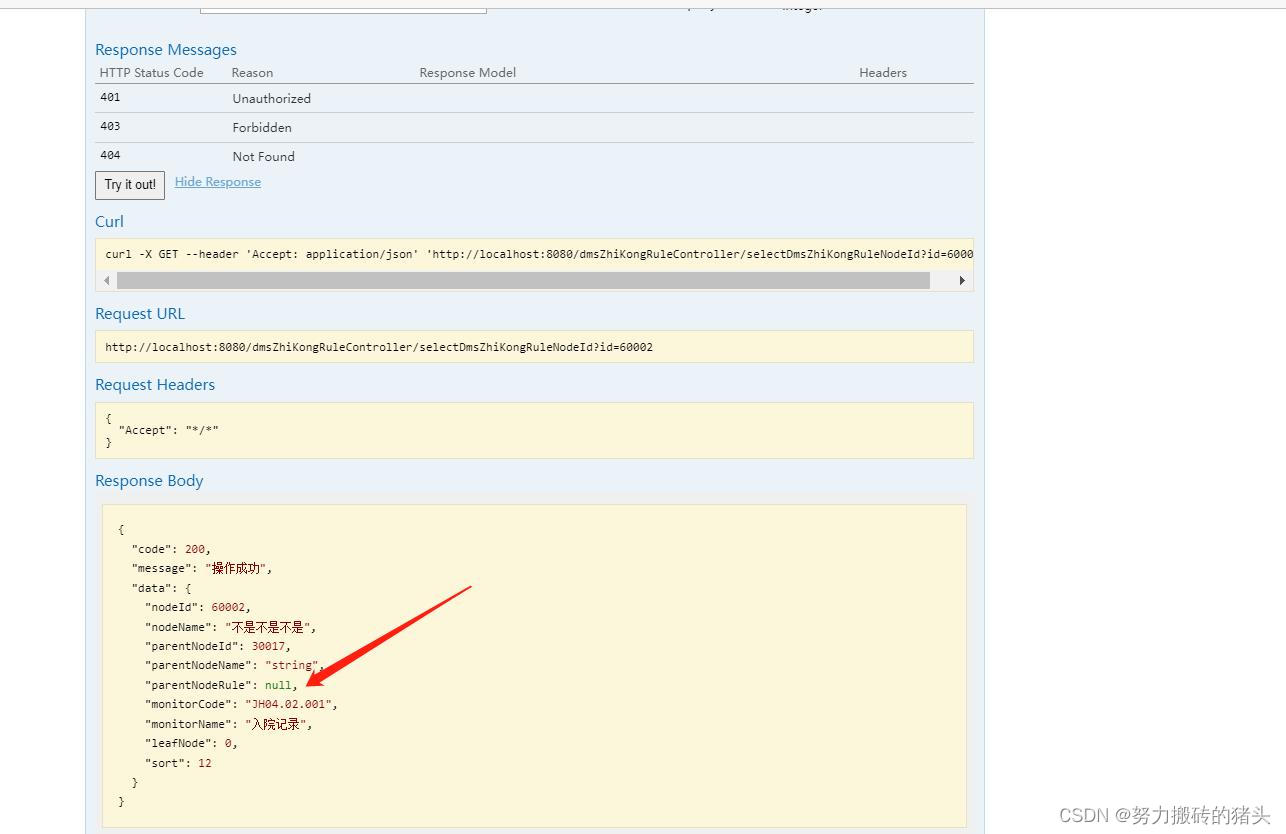Screen dimensions: 1286x834
Task: Click the Headers column header
Action: pyautogui.click(x=883, y=73)
